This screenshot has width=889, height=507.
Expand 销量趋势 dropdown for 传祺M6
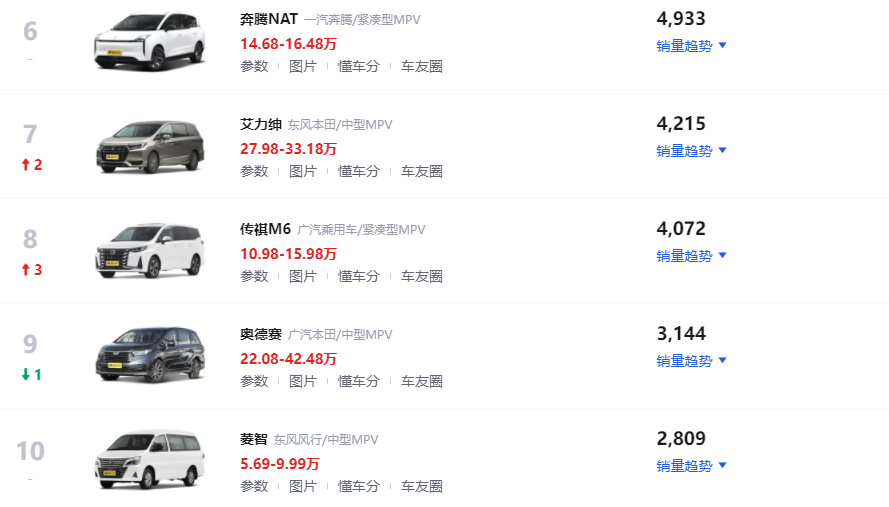[691, 256]
